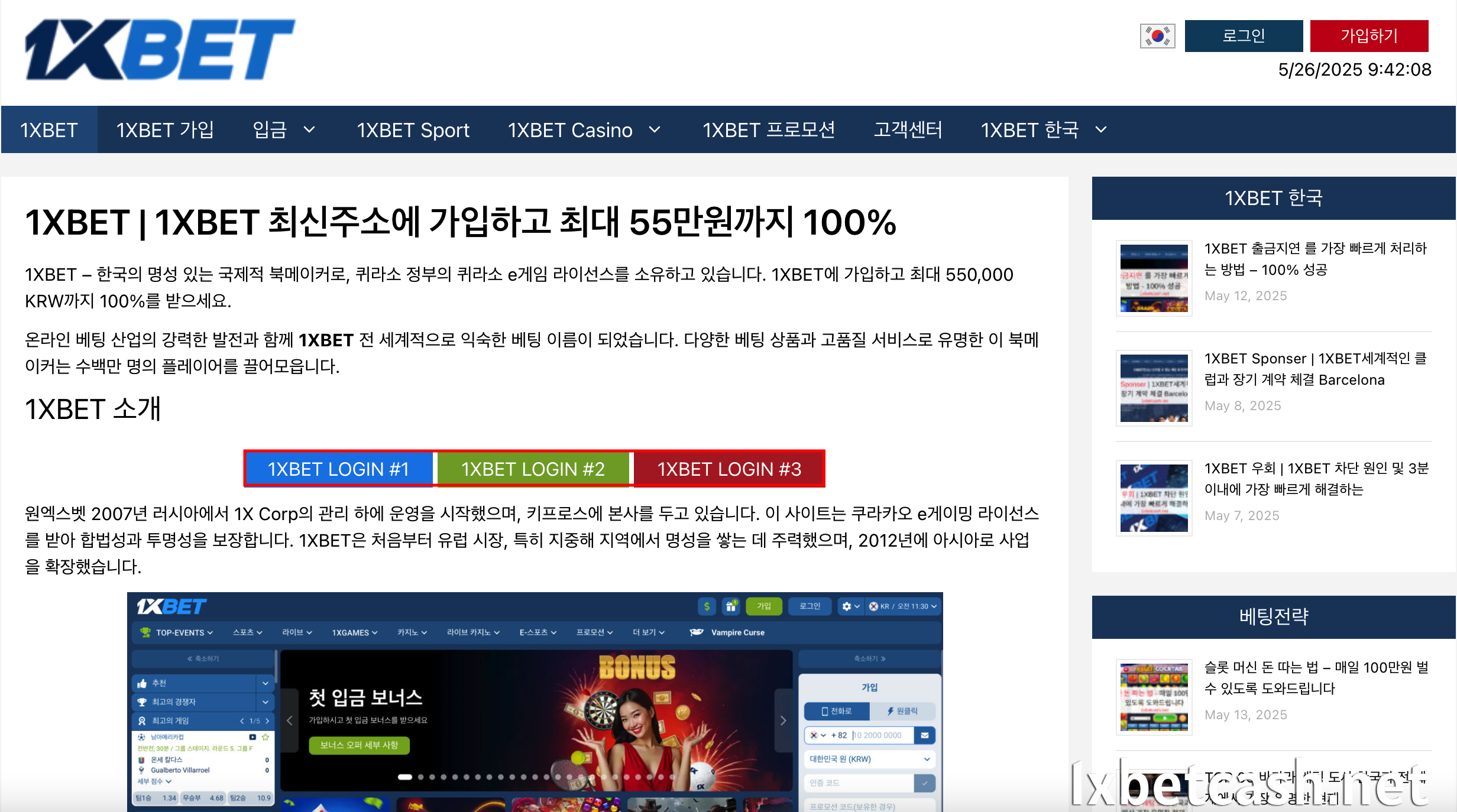Click the bold 1XBET text in paragraph
1457x812 pixels.
click(326, 340)
